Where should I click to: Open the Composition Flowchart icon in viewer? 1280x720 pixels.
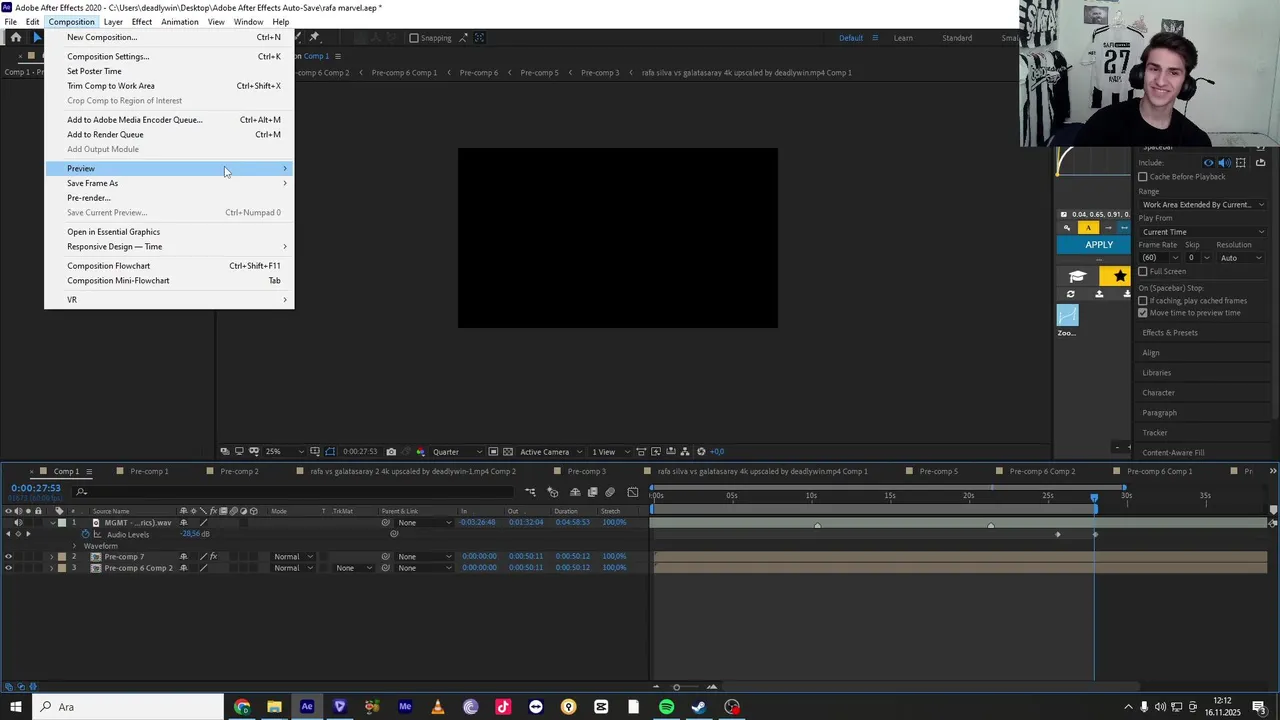(x=685, y=452)
